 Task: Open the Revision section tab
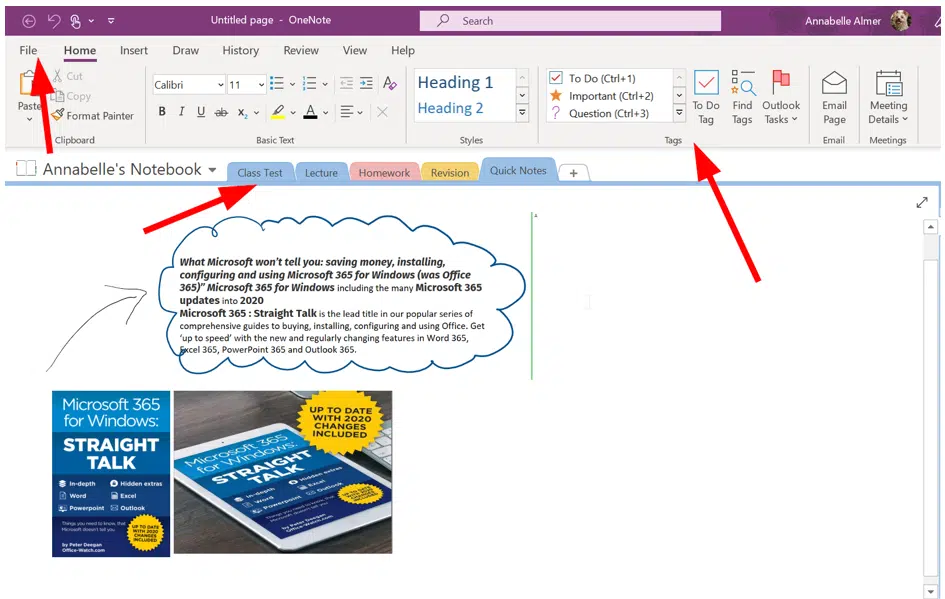pos(450,173)
